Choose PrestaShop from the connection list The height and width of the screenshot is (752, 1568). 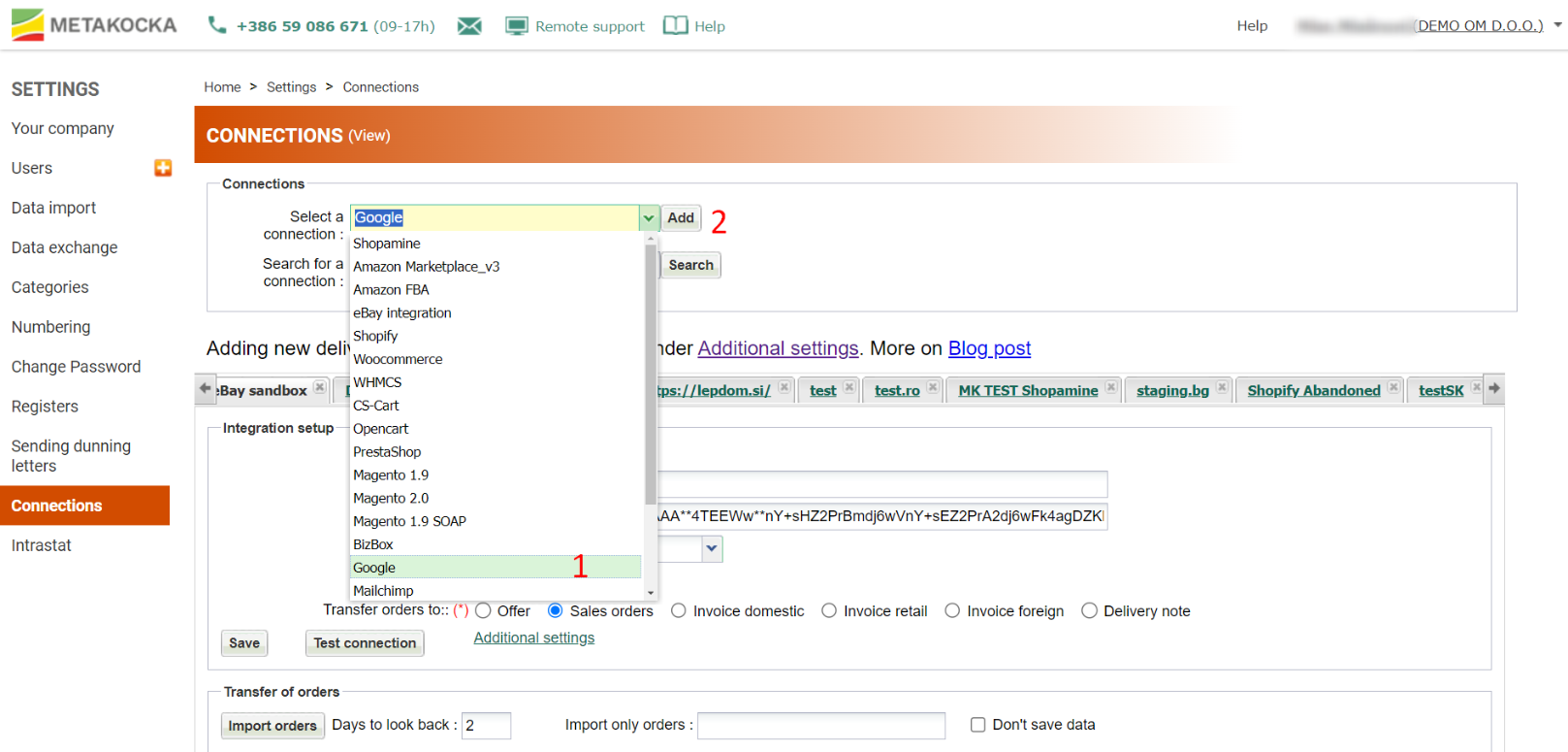[x=496, y=452]
